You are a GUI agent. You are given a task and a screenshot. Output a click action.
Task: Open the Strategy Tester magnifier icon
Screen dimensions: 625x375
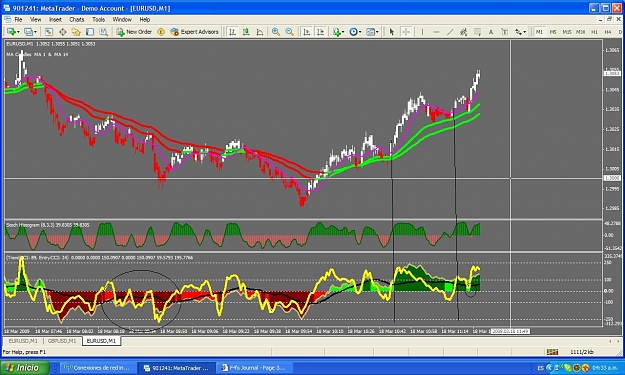coord(103,32)
